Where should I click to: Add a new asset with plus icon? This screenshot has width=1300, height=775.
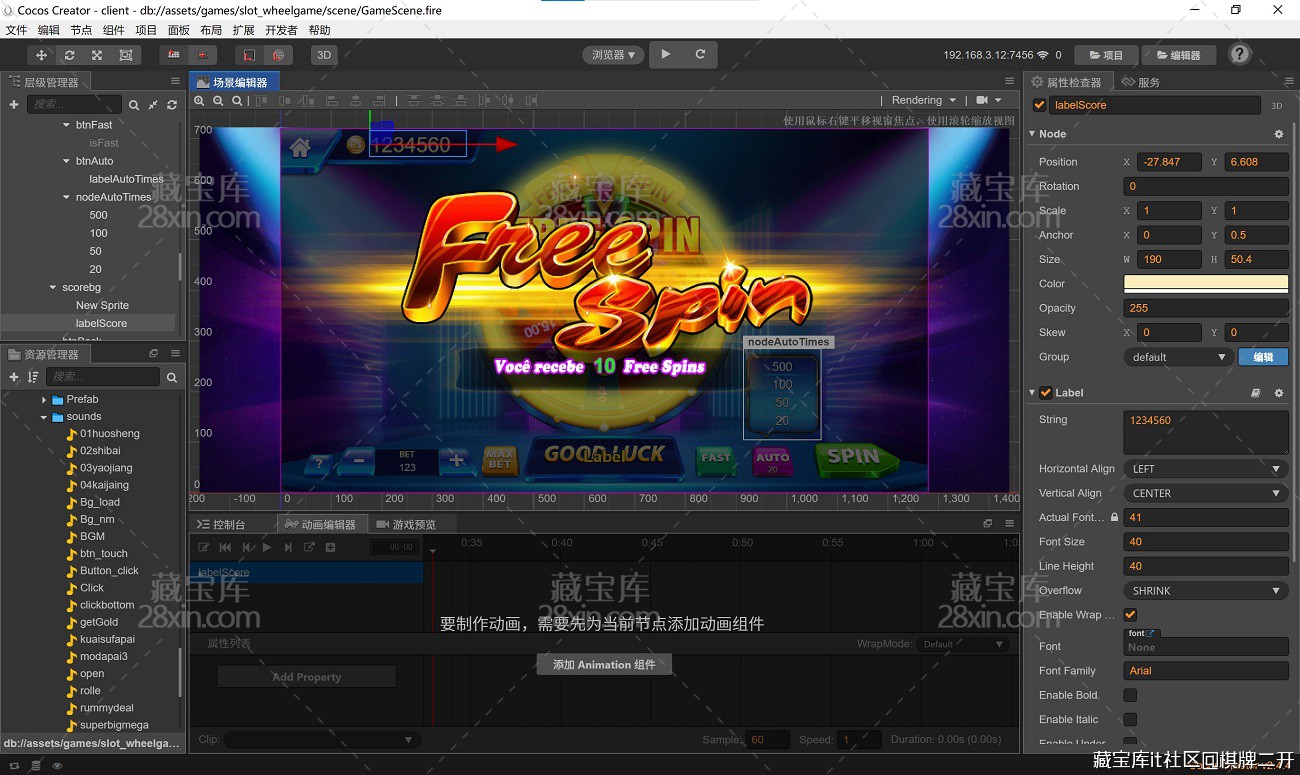click(14, 377)
